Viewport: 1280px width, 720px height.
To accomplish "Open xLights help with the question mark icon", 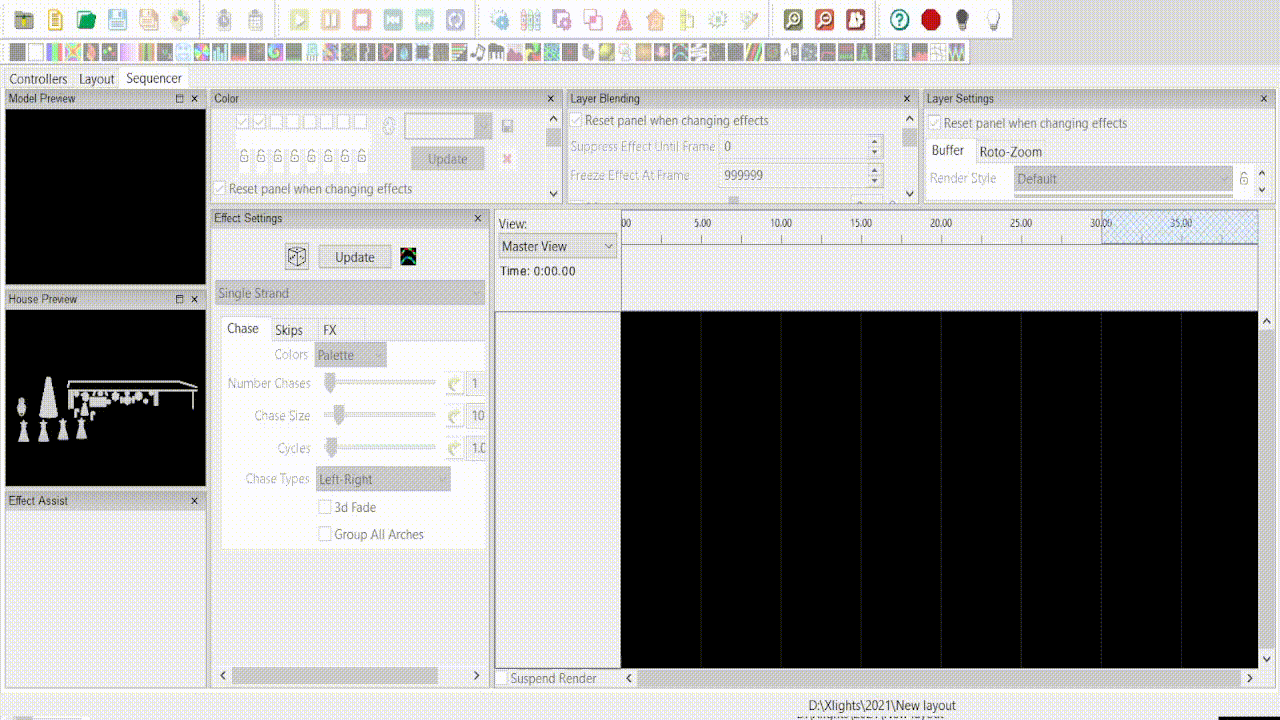I will (x=898, y=18).
